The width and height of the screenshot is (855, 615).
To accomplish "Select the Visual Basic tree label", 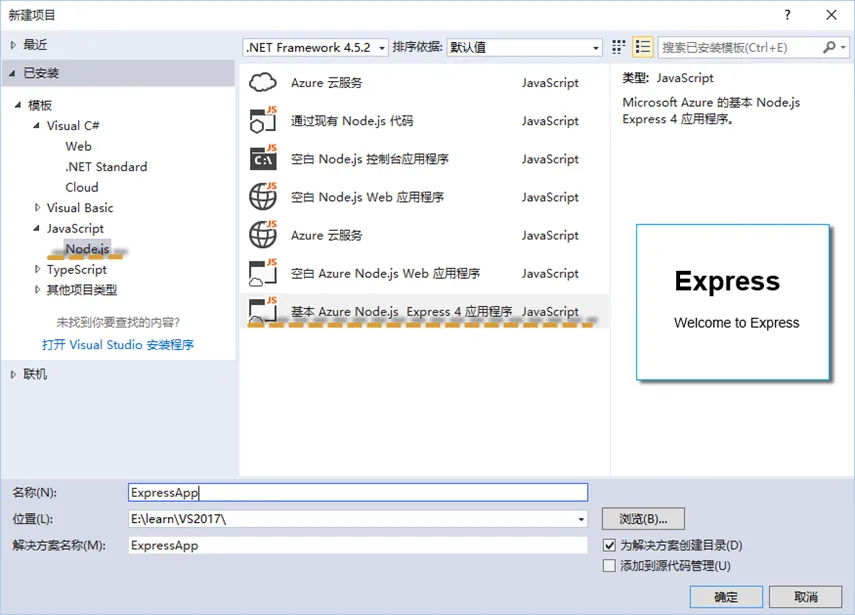I will point(80,208).
